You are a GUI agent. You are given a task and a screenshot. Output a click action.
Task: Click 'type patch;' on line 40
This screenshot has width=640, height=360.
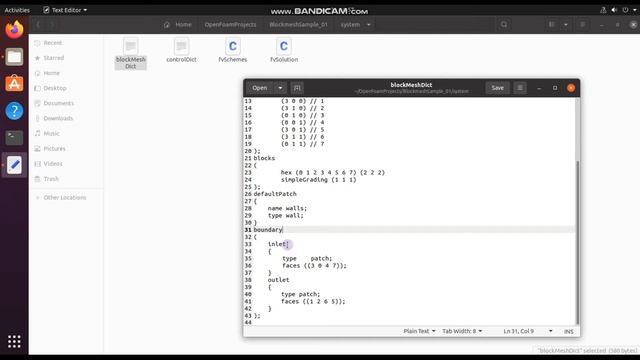click(300, 294)
